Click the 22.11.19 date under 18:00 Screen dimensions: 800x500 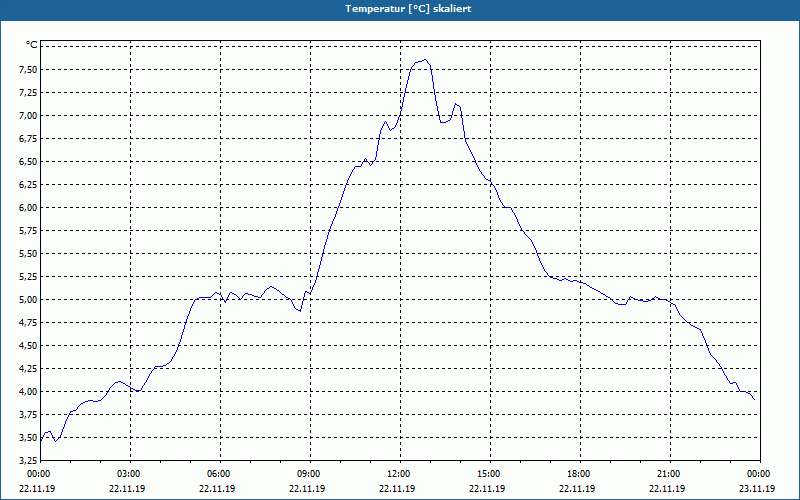[577, 489]
